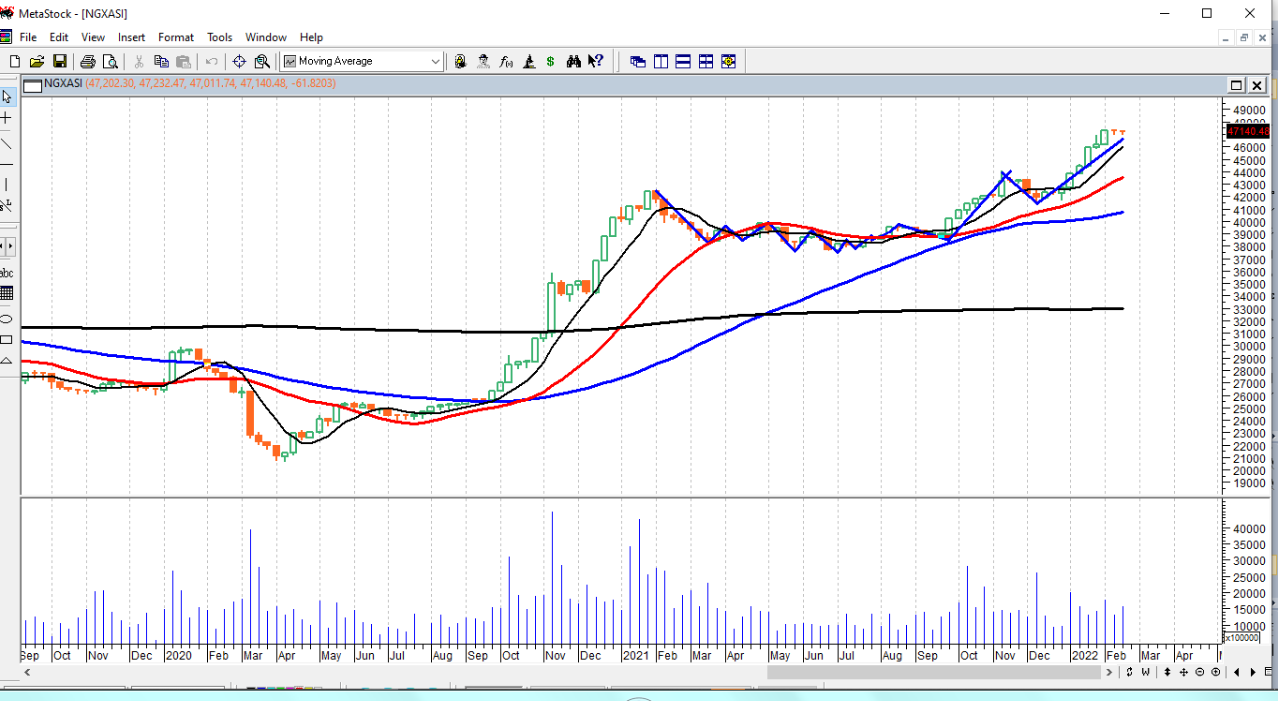Open The Explorer detective icon
Viewport: 1278px width, 701px height.
pos(483,61)
